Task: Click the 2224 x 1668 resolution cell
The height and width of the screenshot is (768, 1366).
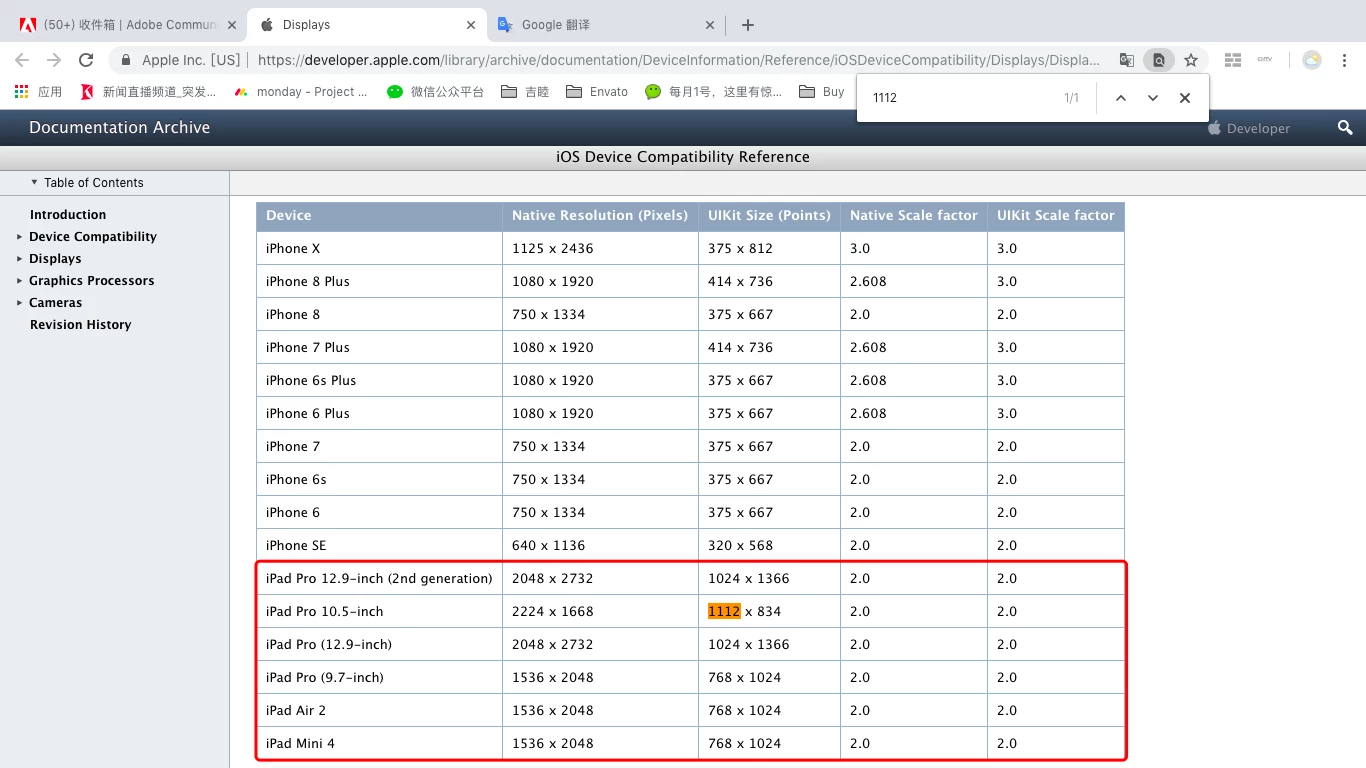Action: point(600,611)
